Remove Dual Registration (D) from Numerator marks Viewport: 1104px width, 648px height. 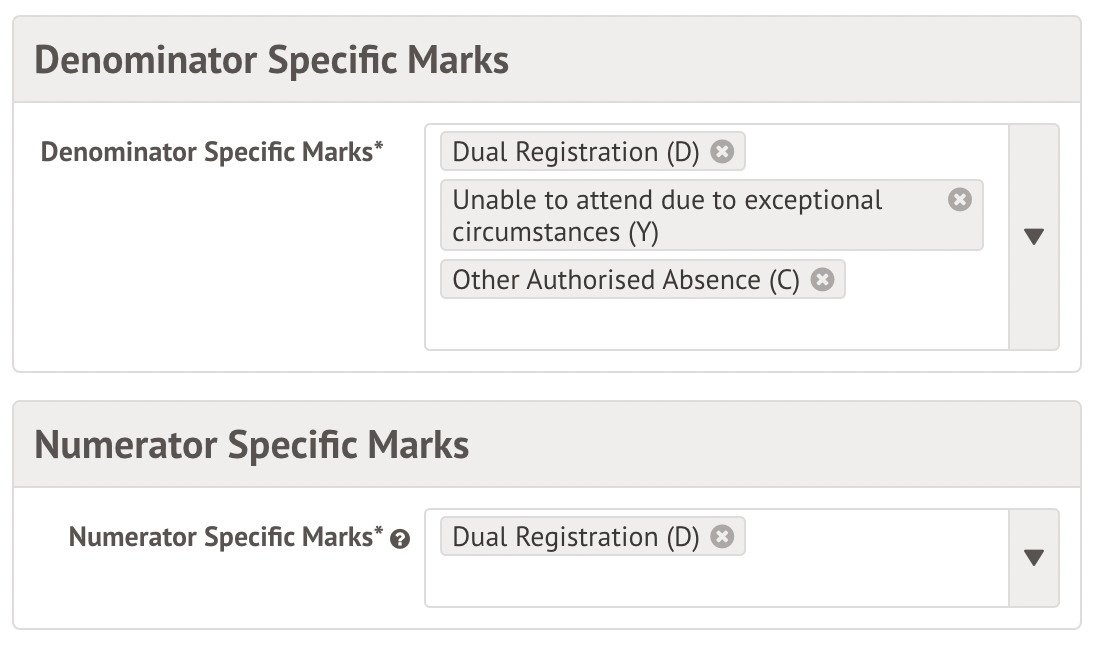click(x=722, y=537)
